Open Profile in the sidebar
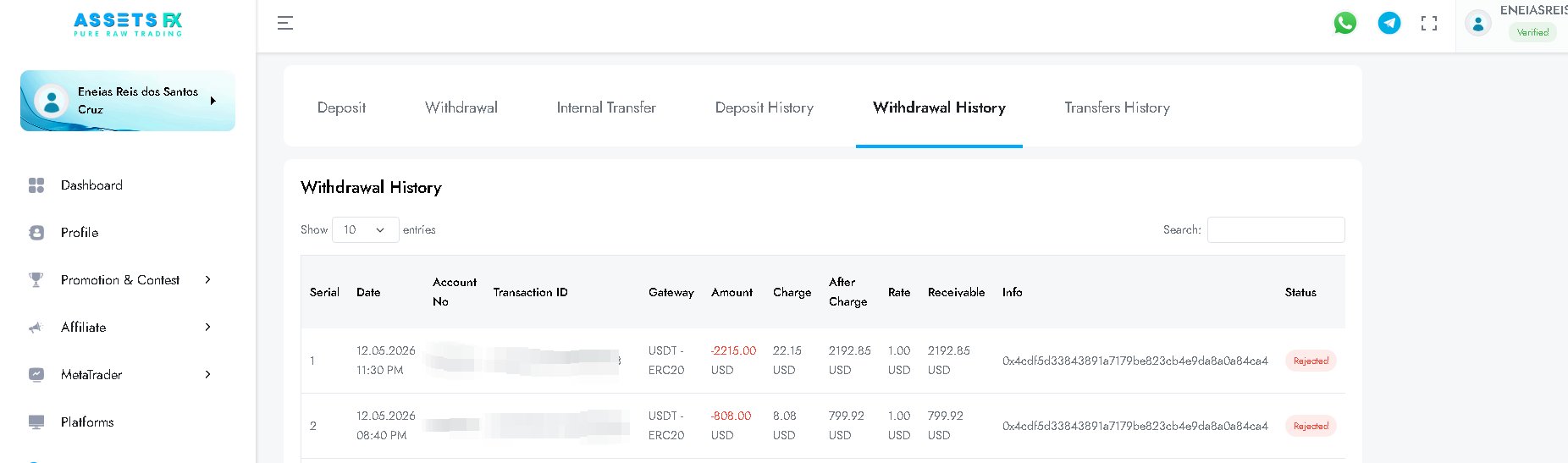Screen dimensions: 1568x463 [80, 233]
